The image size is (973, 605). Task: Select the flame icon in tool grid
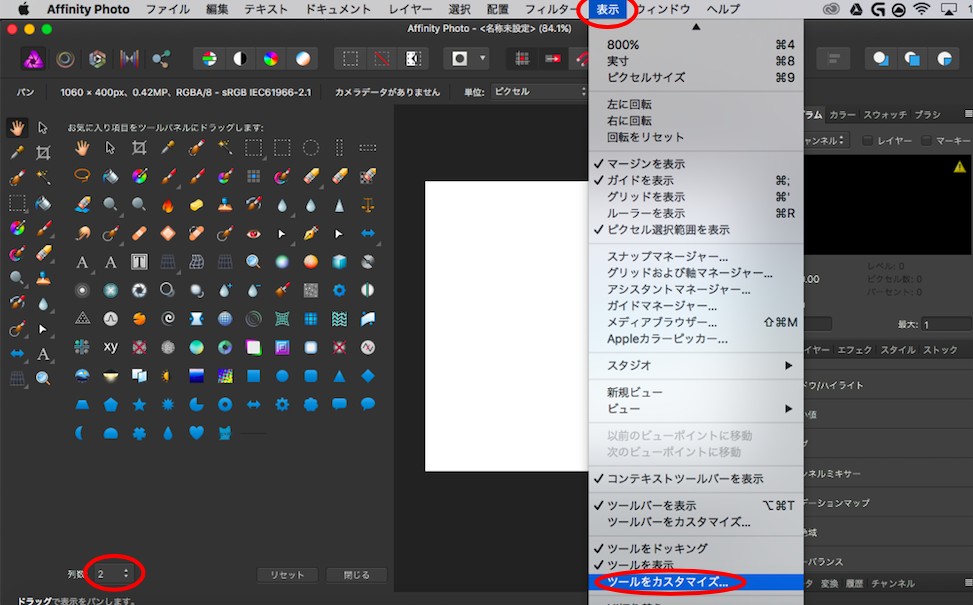tap(168, 205)
